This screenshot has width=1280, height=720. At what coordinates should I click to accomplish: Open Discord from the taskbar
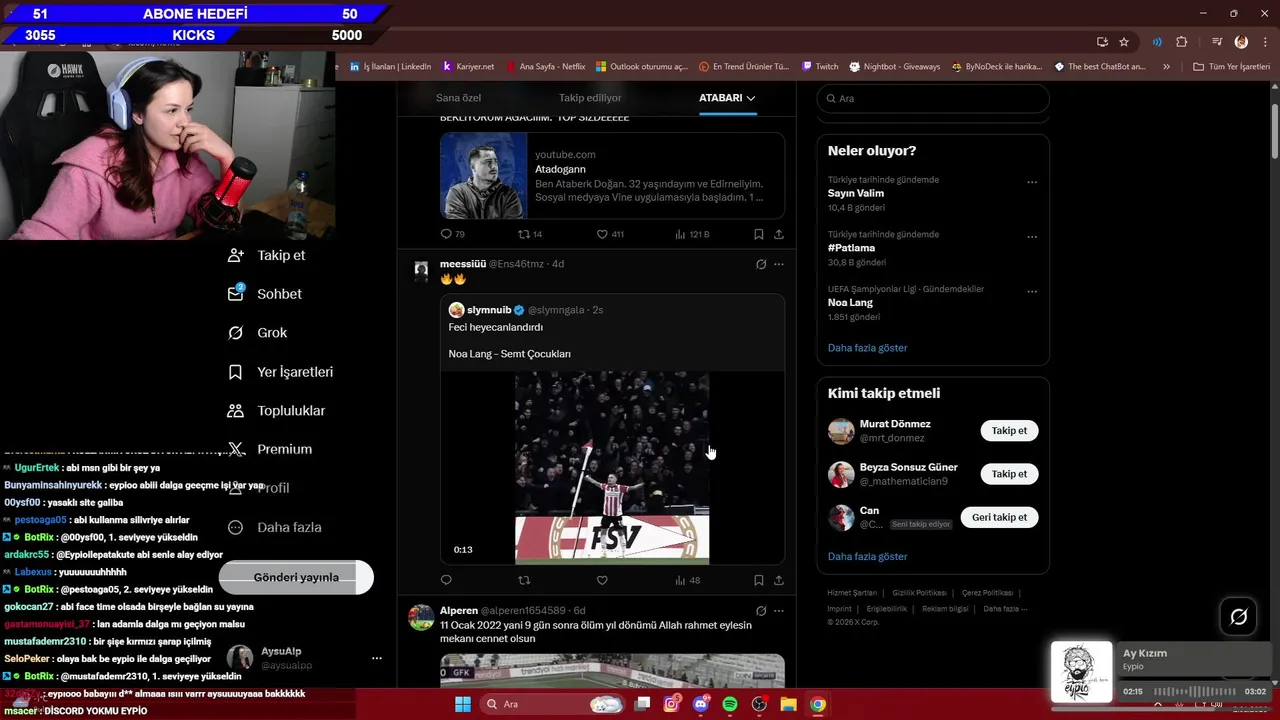coord(701,704)
